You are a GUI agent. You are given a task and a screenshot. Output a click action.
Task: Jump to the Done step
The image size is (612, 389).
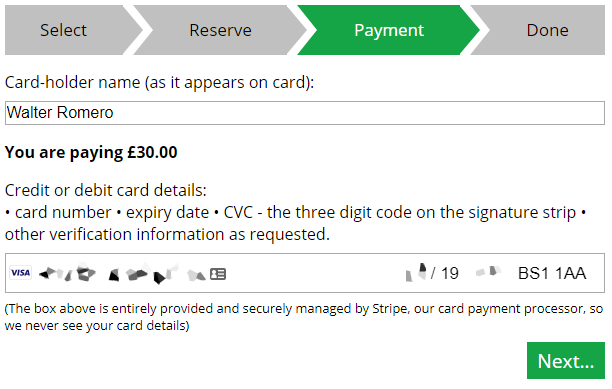[x=547, y=30]
